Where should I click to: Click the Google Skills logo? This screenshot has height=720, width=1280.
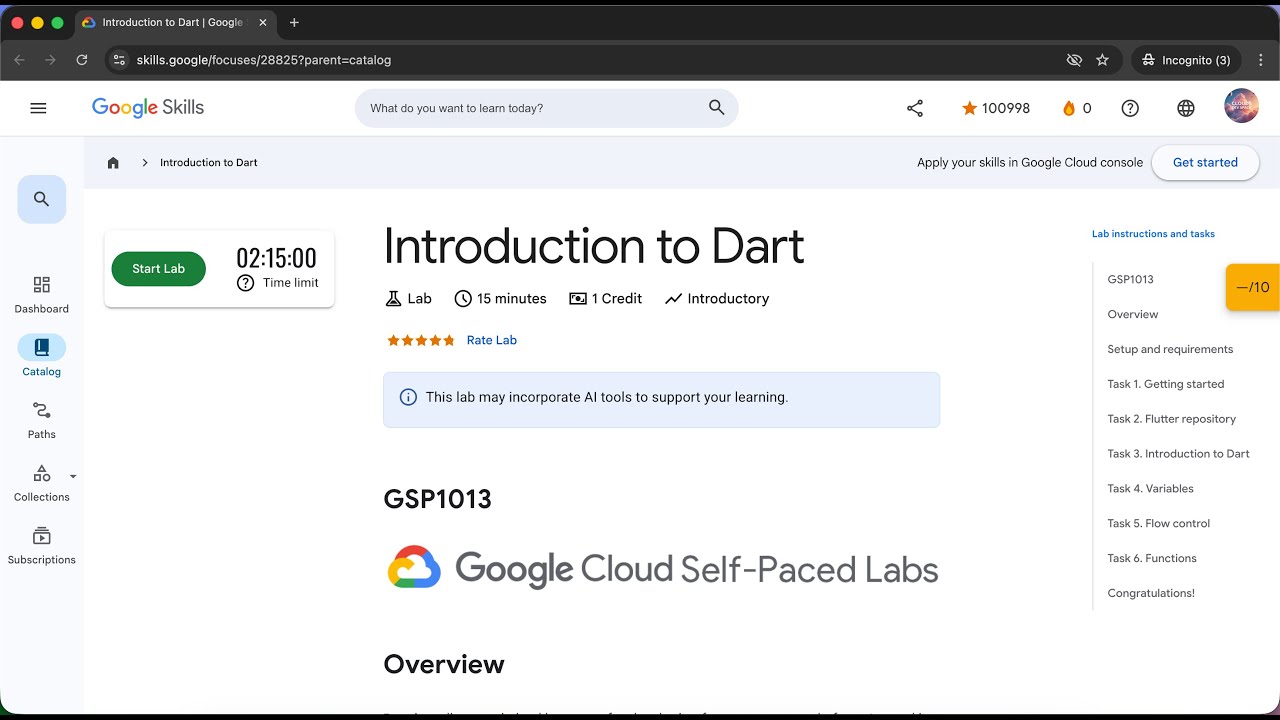pos(148,108)
